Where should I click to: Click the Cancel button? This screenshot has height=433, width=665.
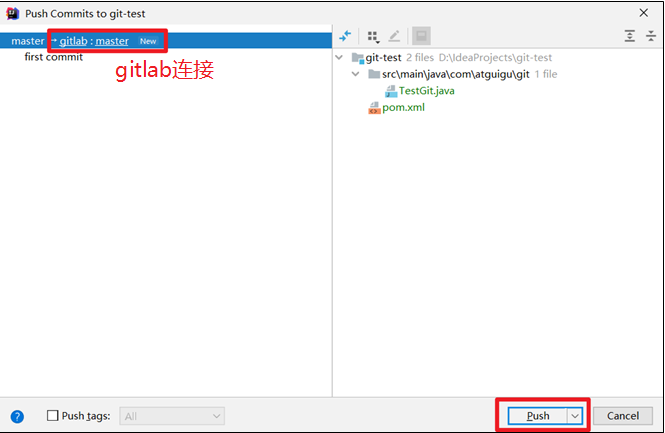point(623,416)
